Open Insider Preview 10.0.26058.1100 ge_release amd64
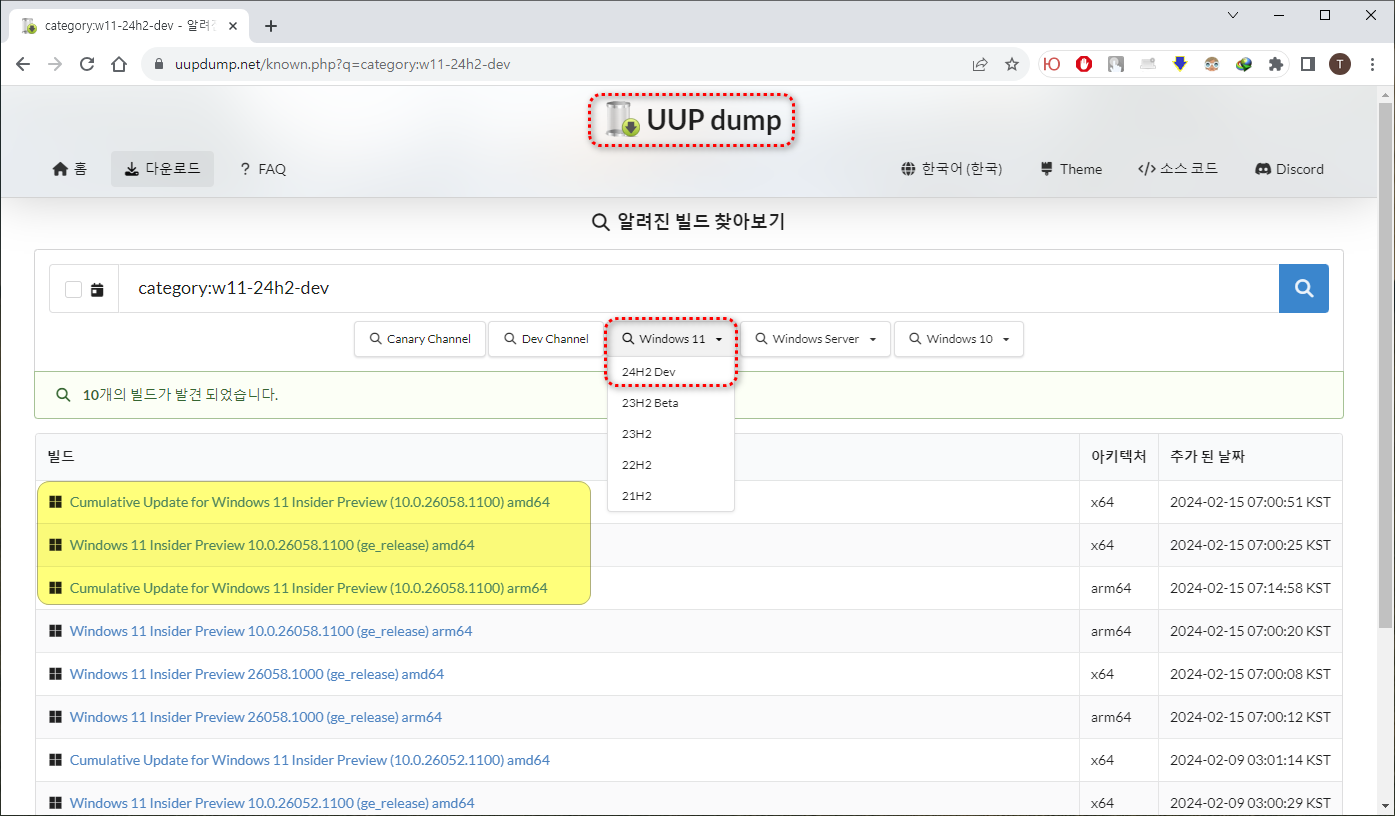Viewport: 1395px width, 816px height. pyautogui.click(x=272, y=545)
